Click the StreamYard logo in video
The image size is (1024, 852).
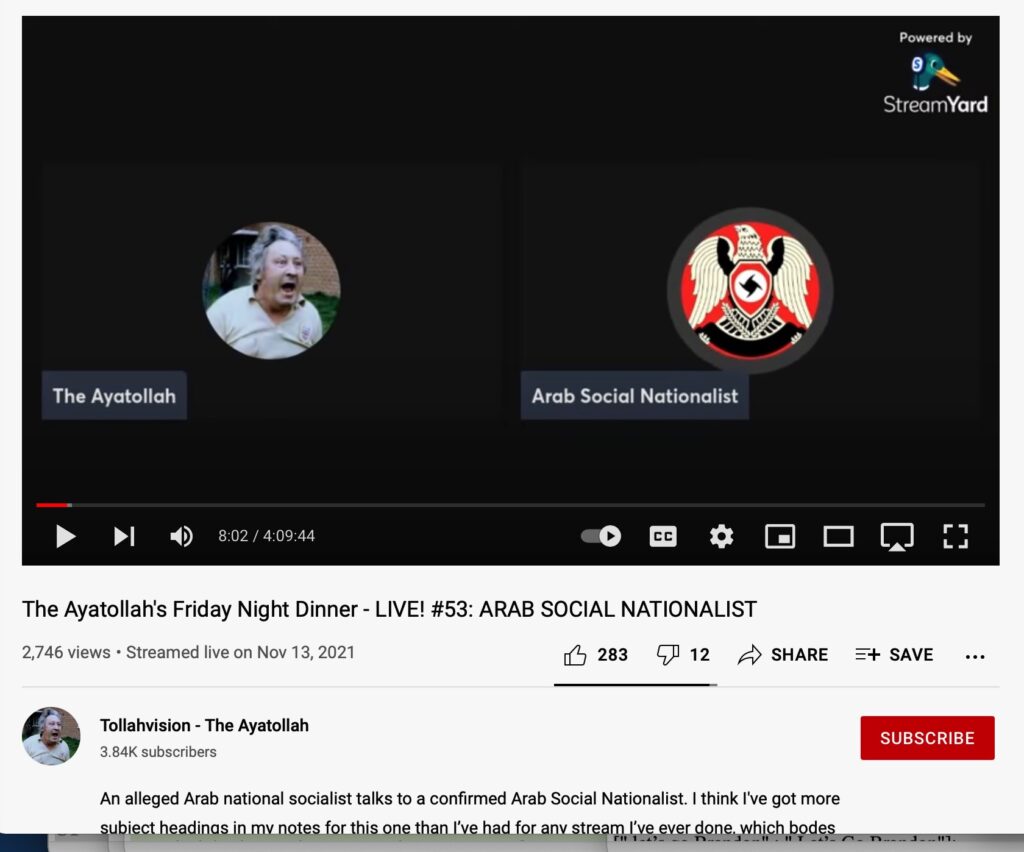(936, 82)
